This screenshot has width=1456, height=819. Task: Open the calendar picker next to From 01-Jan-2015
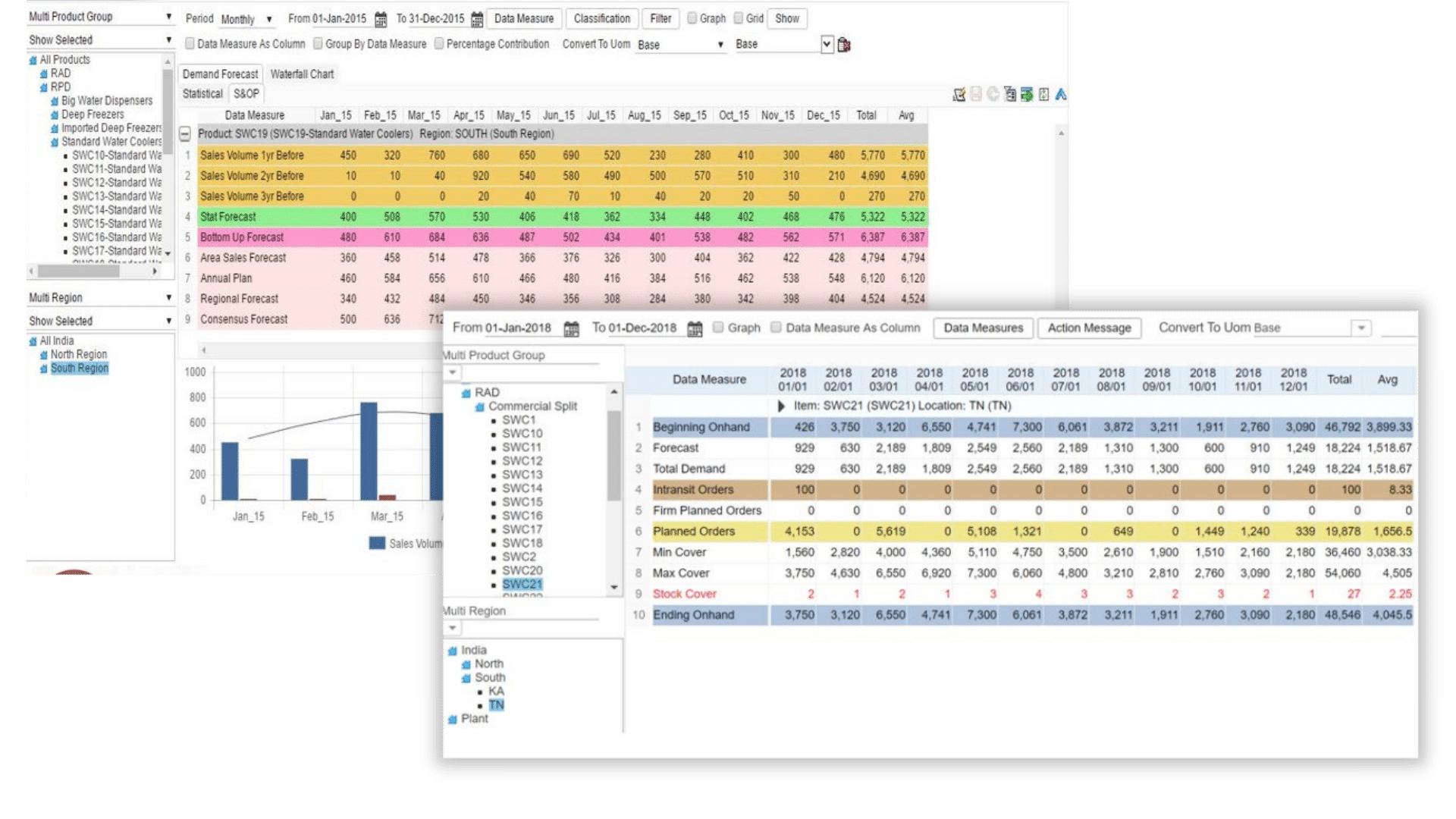point(379,19)
